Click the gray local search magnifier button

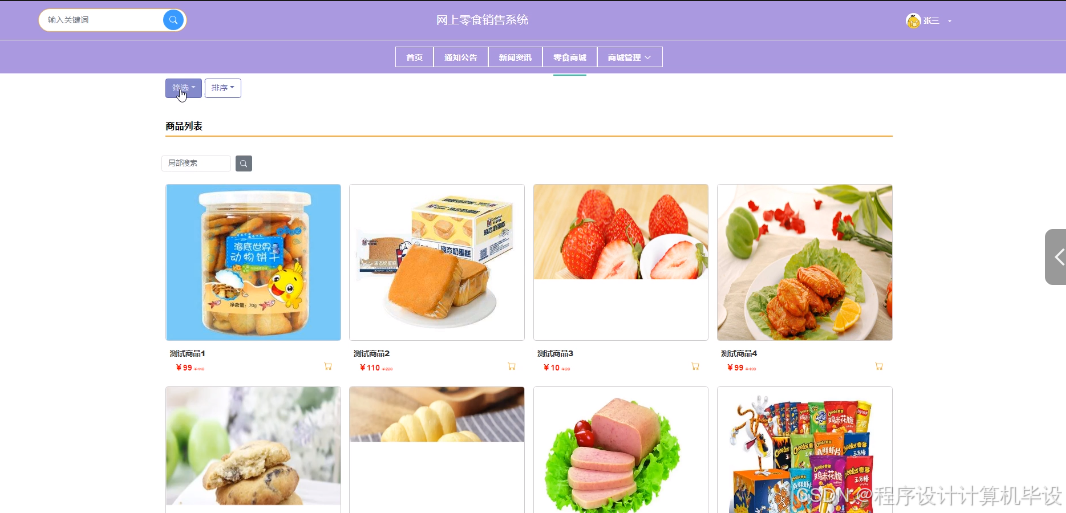pyautogui.click(x=243, y=164)
